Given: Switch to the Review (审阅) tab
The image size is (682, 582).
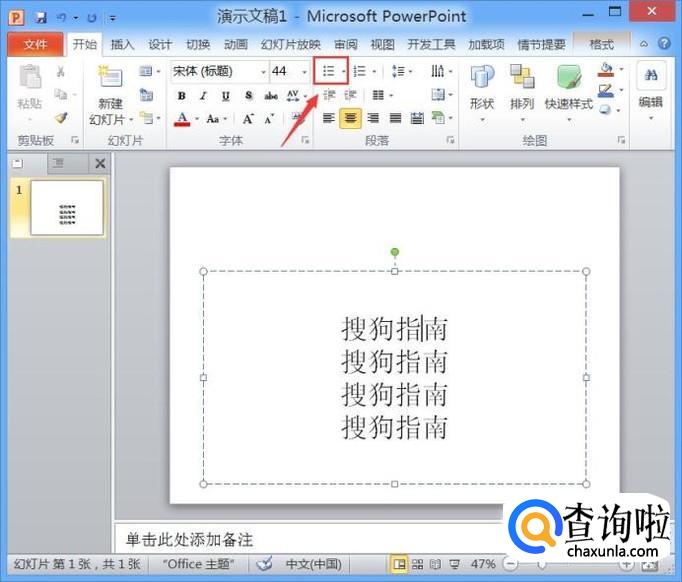Looking at the screenshot, I should click(346, 44).
